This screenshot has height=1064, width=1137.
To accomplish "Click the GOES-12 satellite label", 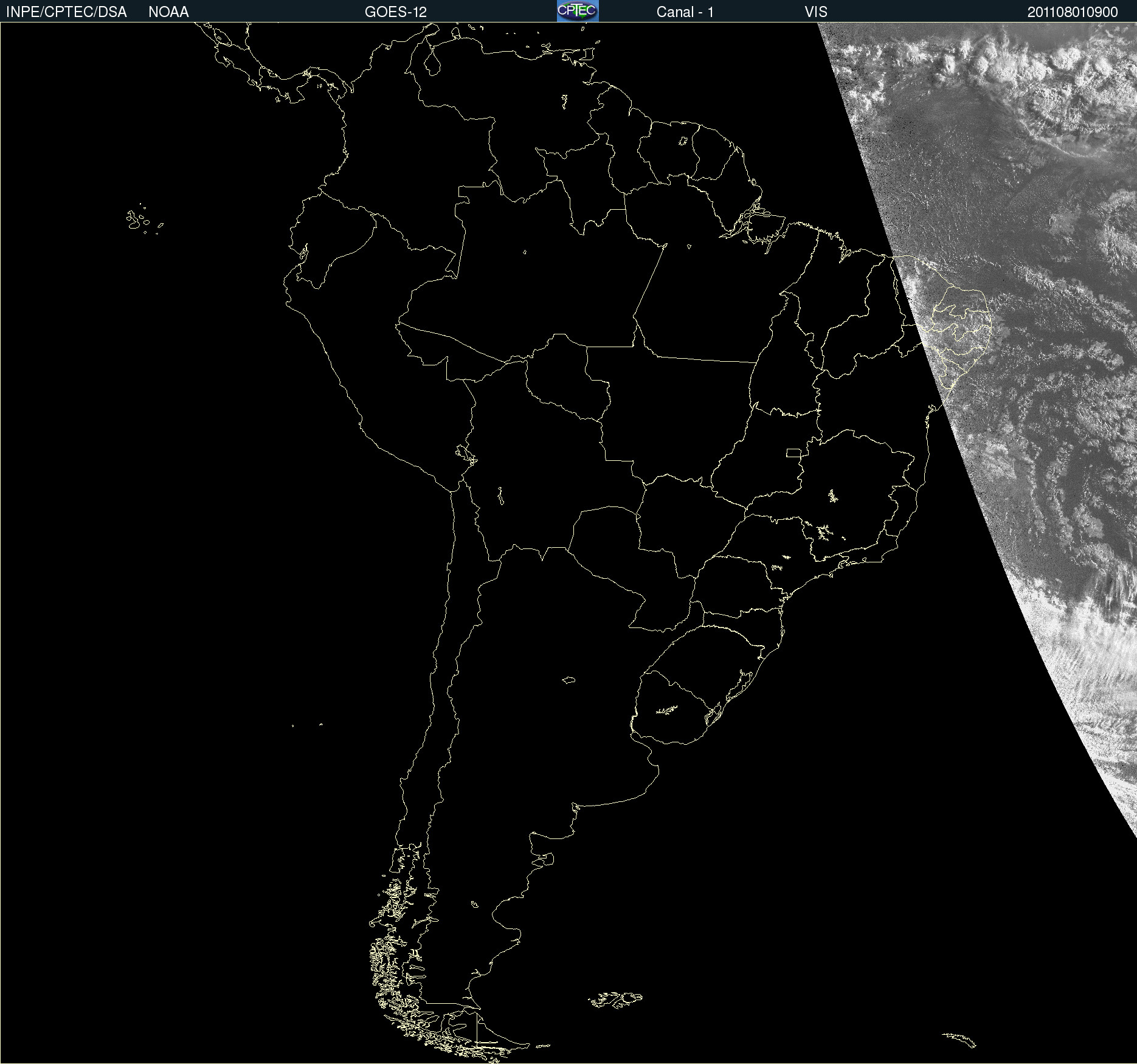I will tap(396, 12).
